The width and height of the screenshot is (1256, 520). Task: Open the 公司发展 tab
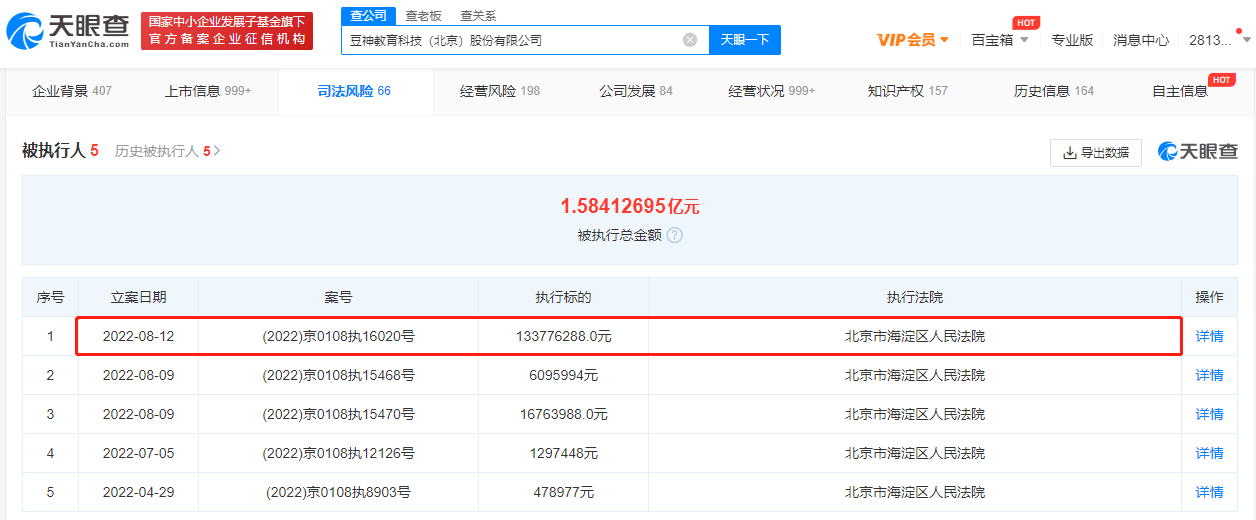point(636,91)
